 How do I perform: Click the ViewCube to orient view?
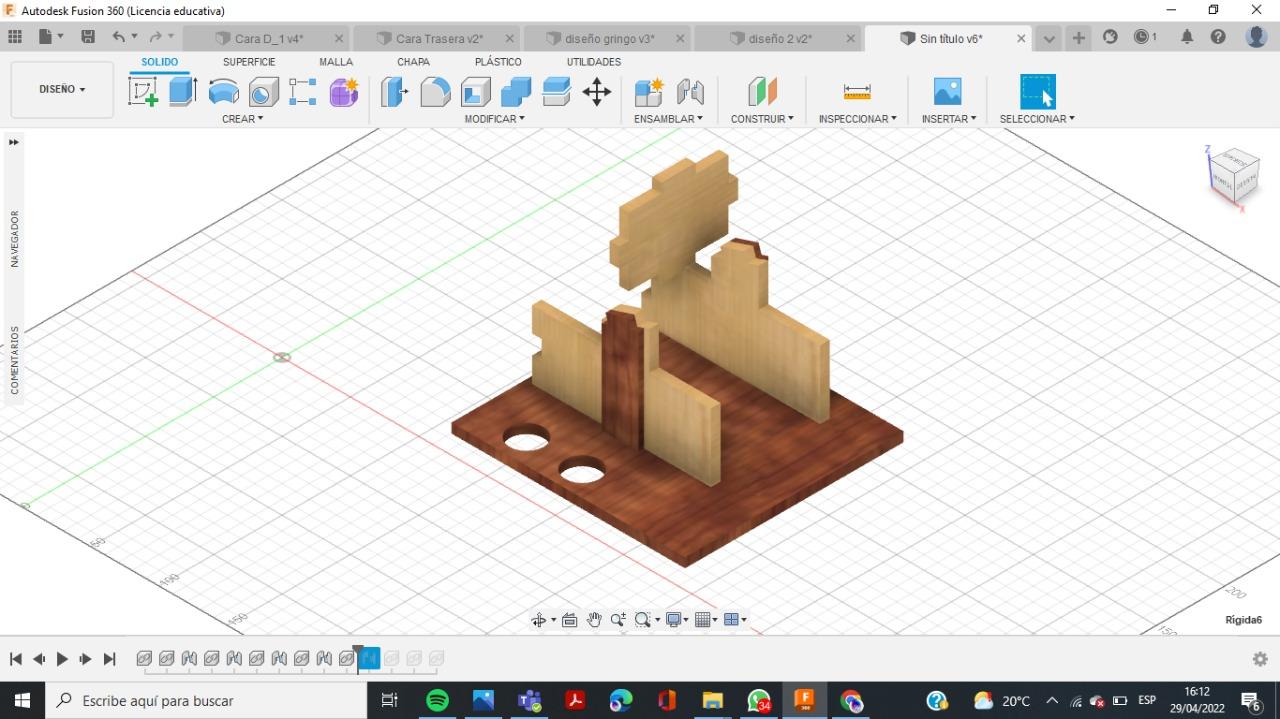tap(1233, 177)
